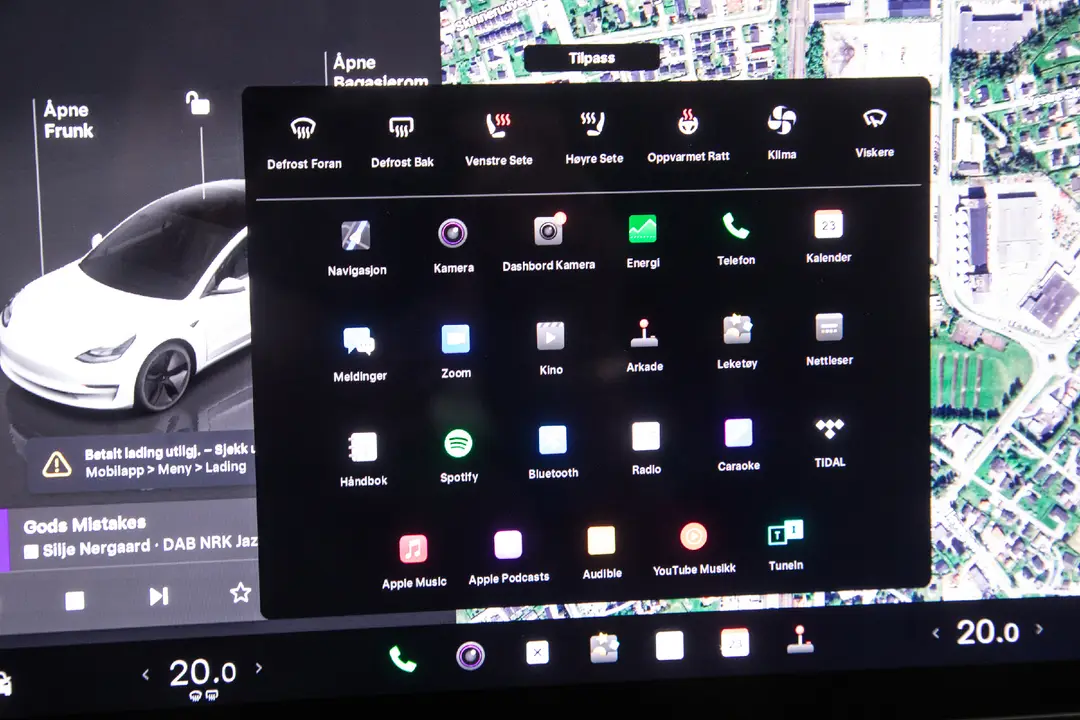Decrease left temperature with left chevron
Image resolution: width=1080 pixels, height=720 pixels.
pos(145,675)
